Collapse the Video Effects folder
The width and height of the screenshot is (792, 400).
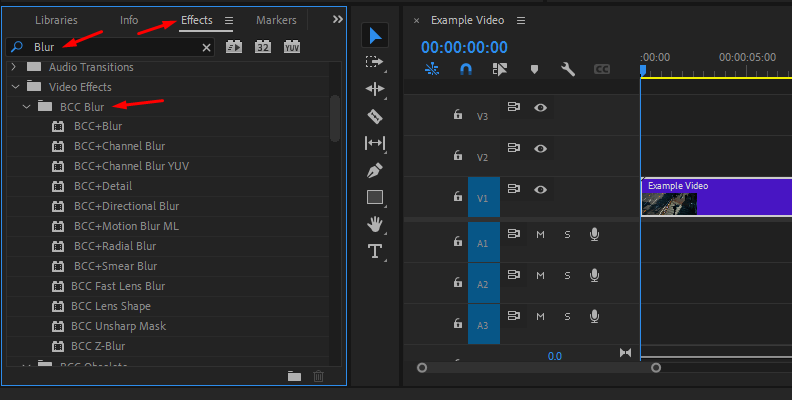(16, 87)
